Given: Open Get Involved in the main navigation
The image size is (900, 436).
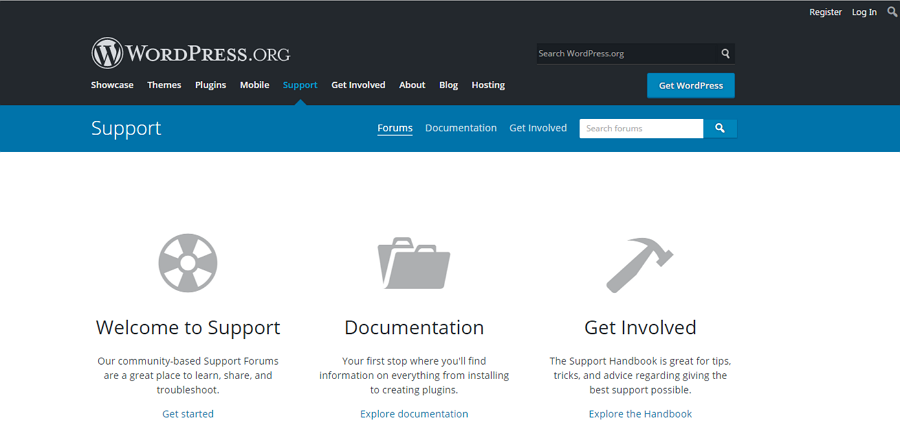Looking at the screenshot, I should click(358, 85).
